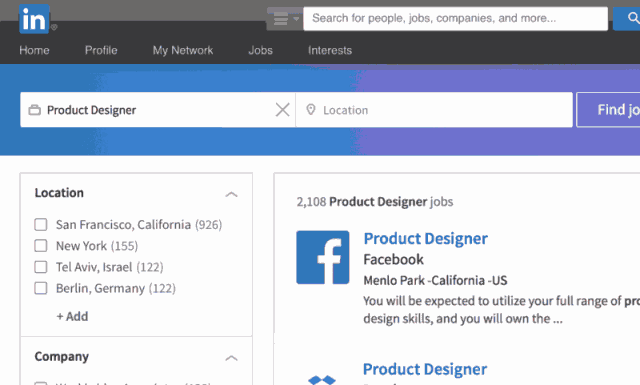Collapse the Company filter section
Image resolution: width=640 pixels, height=385 pixels.
tap(231, 358)
